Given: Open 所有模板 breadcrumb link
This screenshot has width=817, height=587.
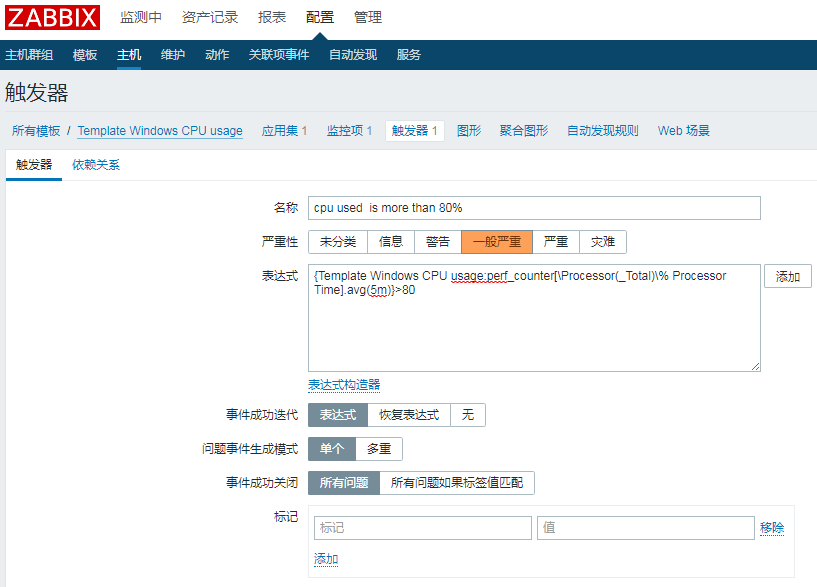Looking at the screenshot, I should point(36,131).
